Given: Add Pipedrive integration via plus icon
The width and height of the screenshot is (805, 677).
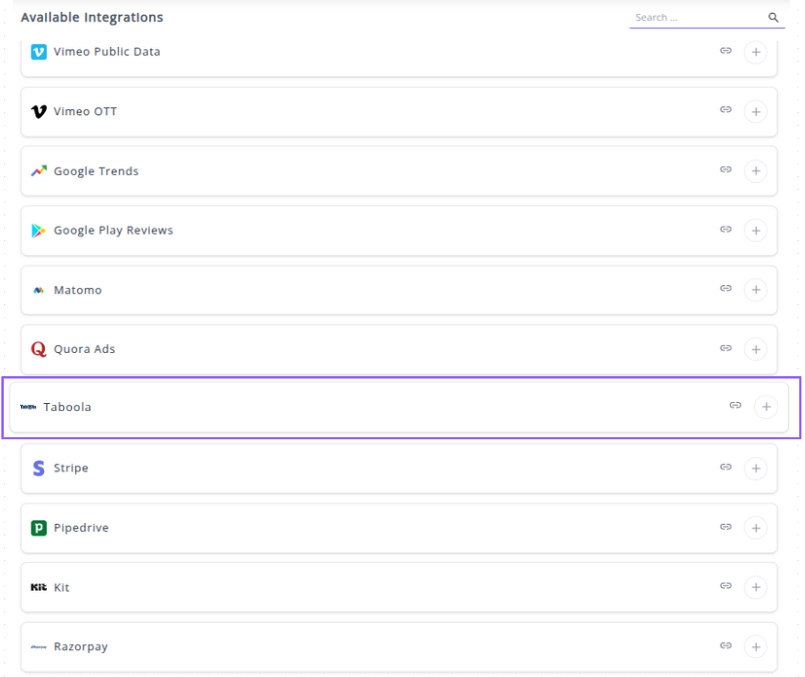Looking at the screenshot, I should point(756,528).
